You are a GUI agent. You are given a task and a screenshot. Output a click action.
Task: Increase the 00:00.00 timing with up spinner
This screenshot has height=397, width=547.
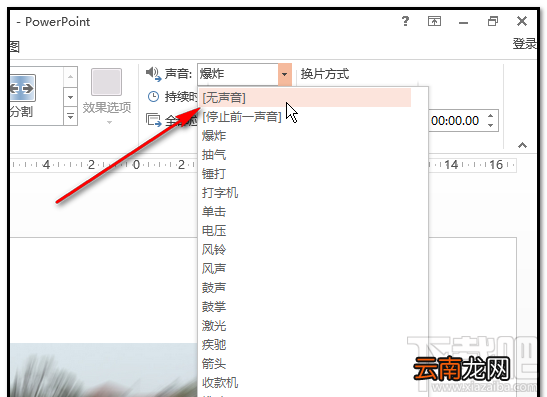click(491, 115)
